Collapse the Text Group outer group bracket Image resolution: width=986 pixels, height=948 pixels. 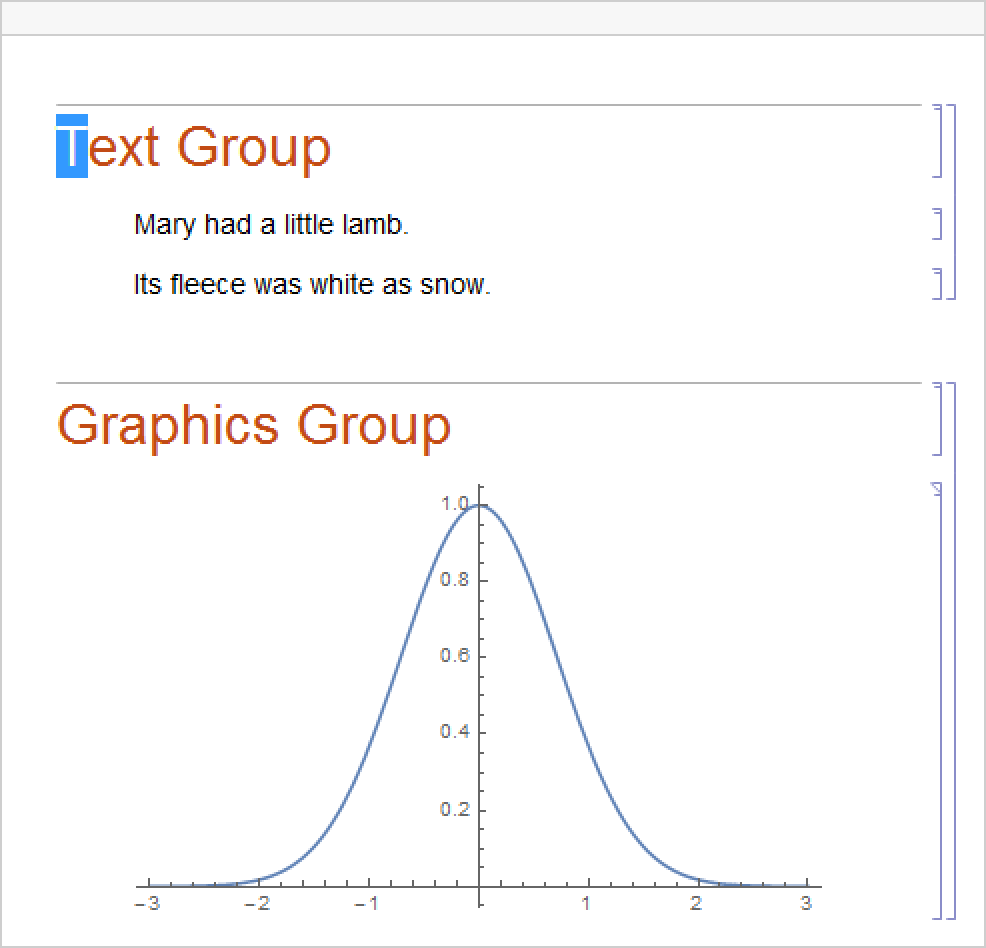[x=952, y=201]
